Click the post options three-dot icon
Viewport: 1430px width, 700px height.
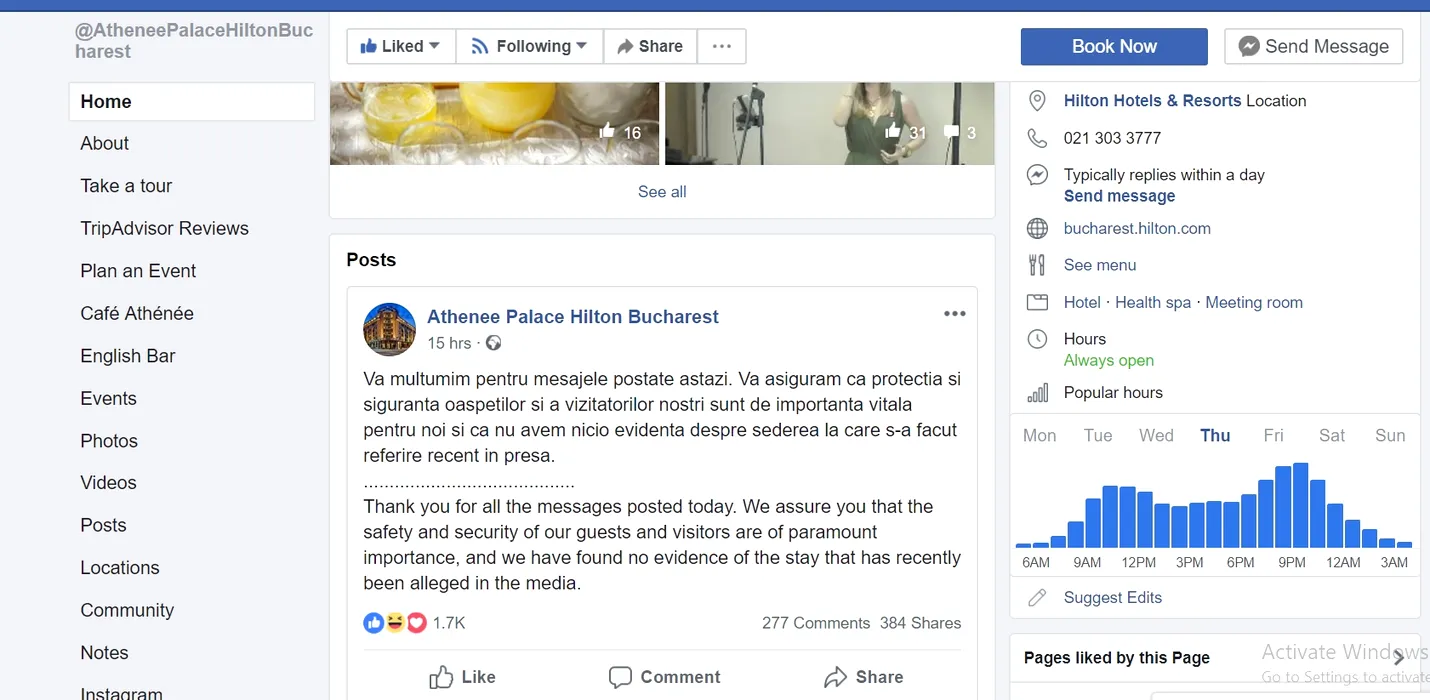click(x=954, y=314)
